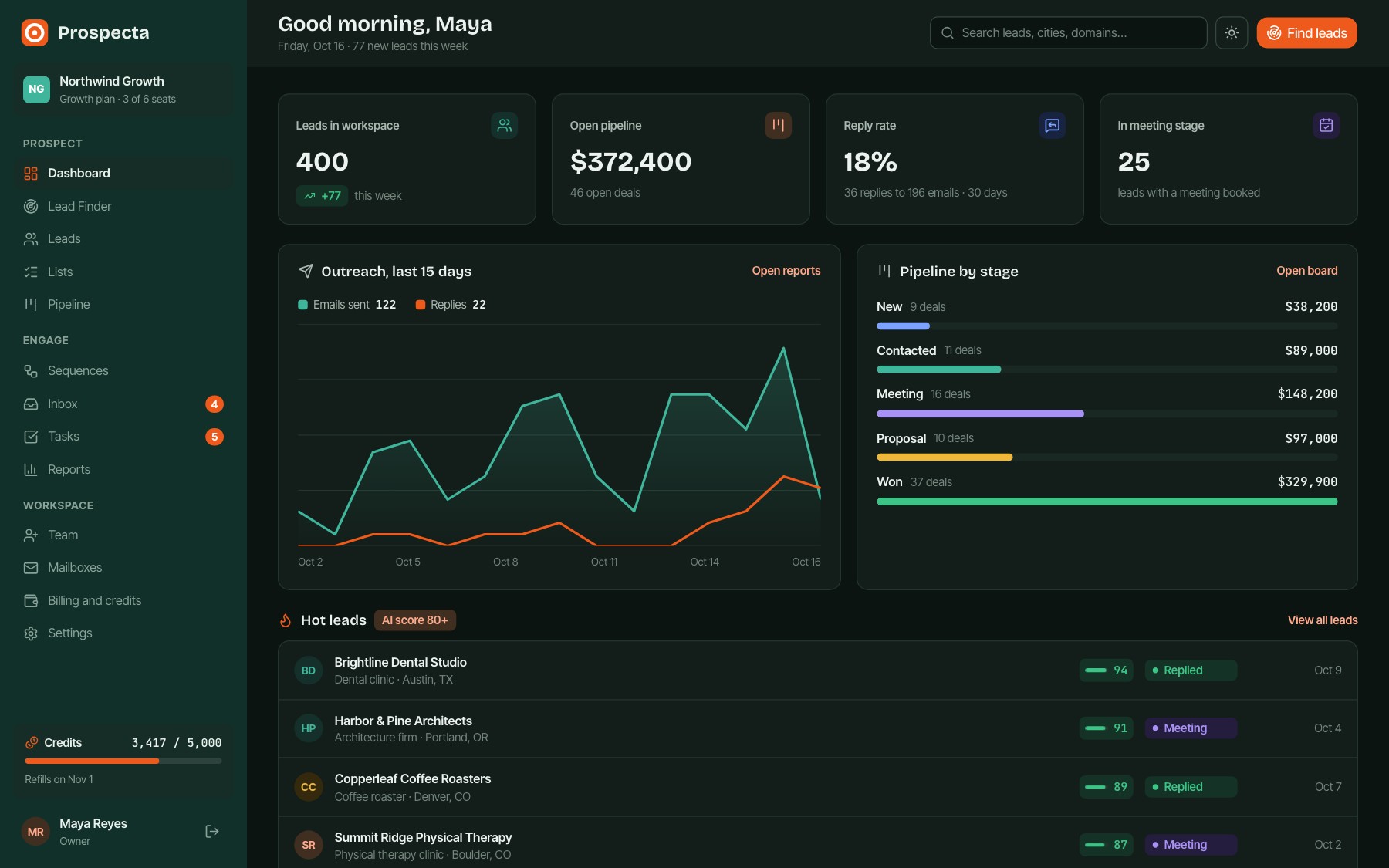Click the Open pipeline card icon
This screenshot has height=868, width=1389.
tap(778, 125)
